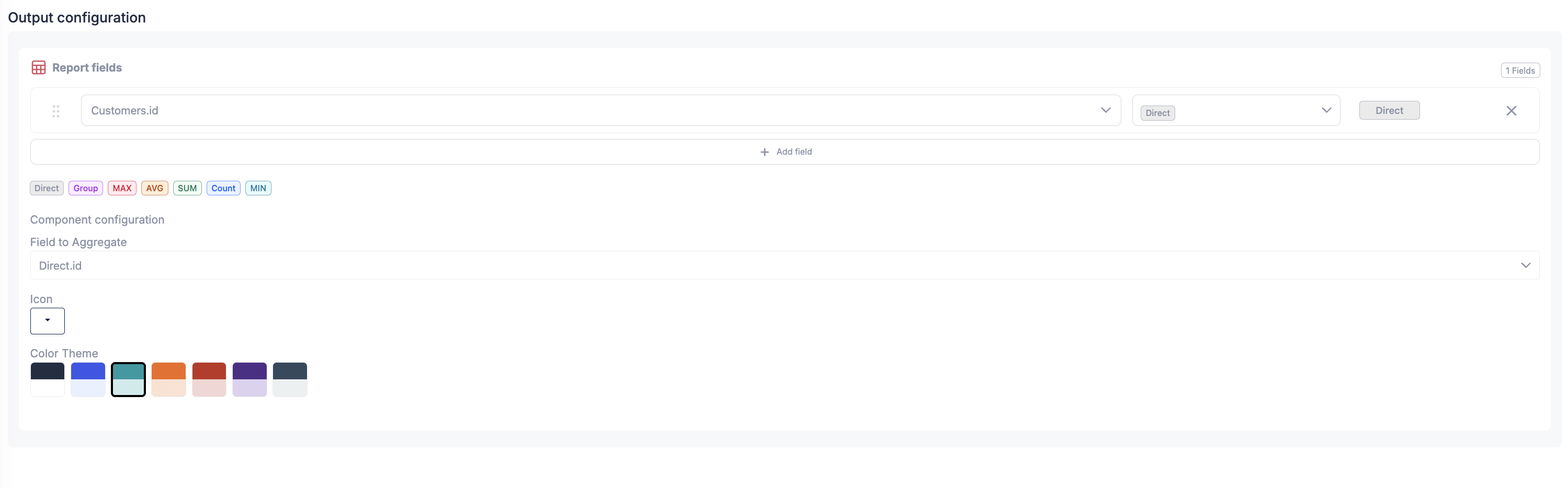Viewport: 1568px width, 488px height.
Task: Choose the dark navy color theme
Action: (48, 379)
